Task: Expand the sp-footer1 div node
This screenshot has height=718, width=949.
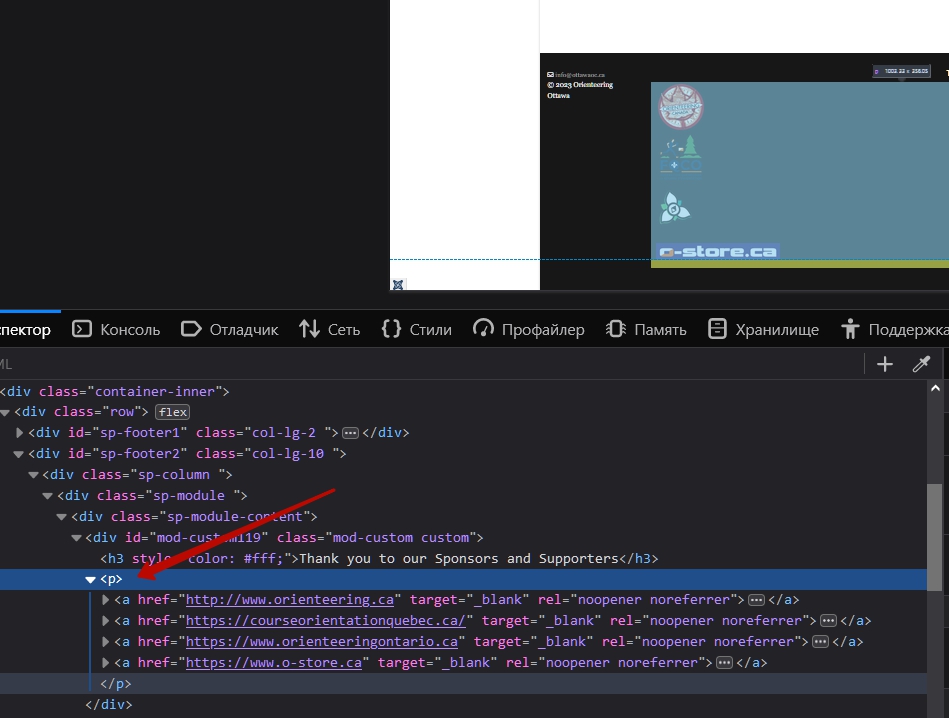Action: point(20,433)
